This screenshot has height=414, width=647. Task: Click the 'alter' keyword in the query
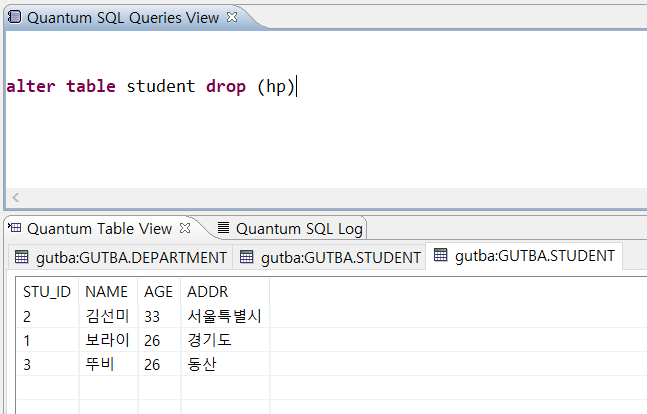coord(31,86)
